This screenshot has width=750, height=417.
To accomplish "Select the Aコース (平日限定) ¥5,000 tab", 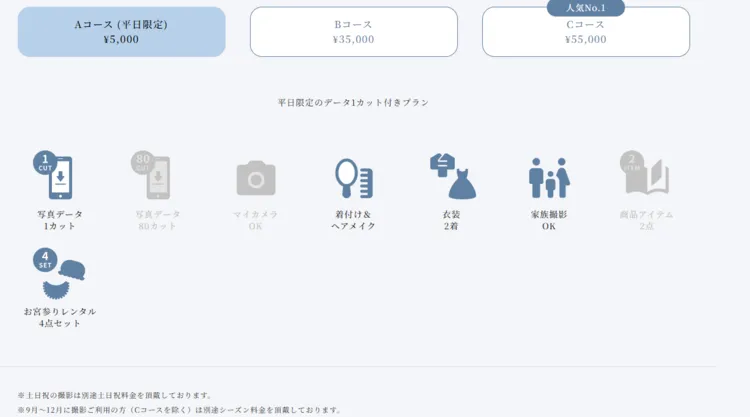I will (x=121, y=32).
